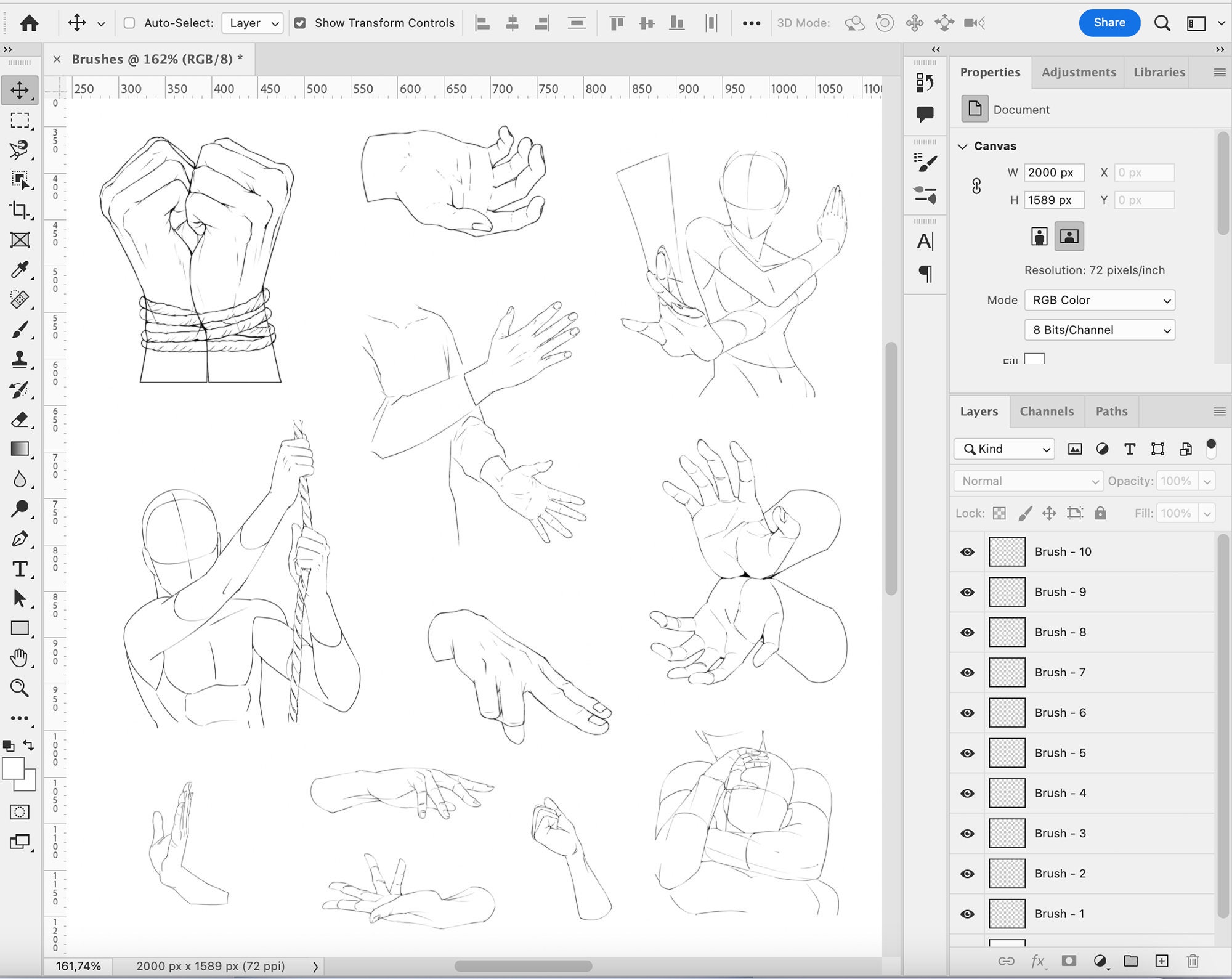
Task: Add a new layer
Action: (x=1162, y=960)
